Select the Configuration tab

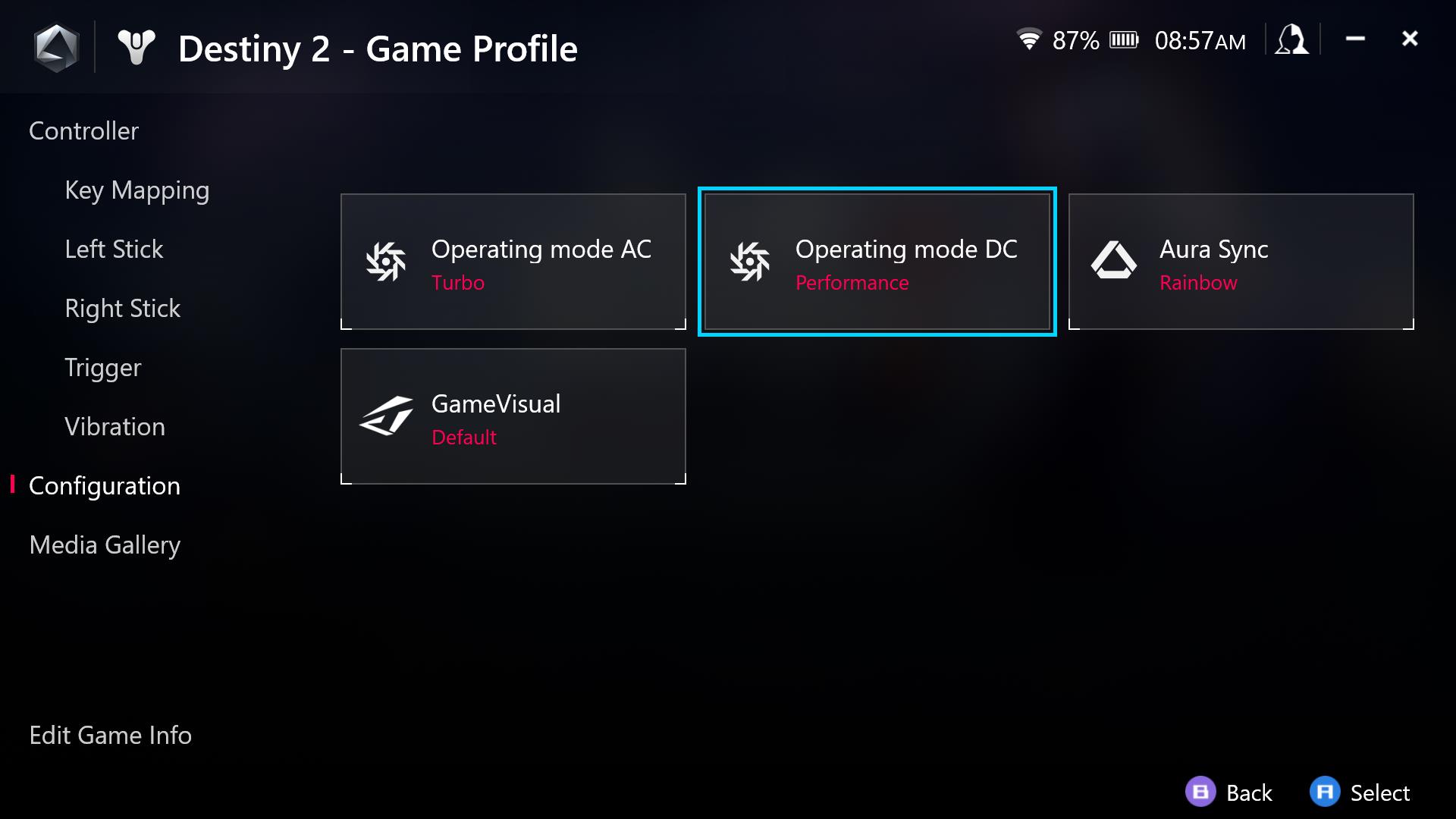click(x=104, y=486)
